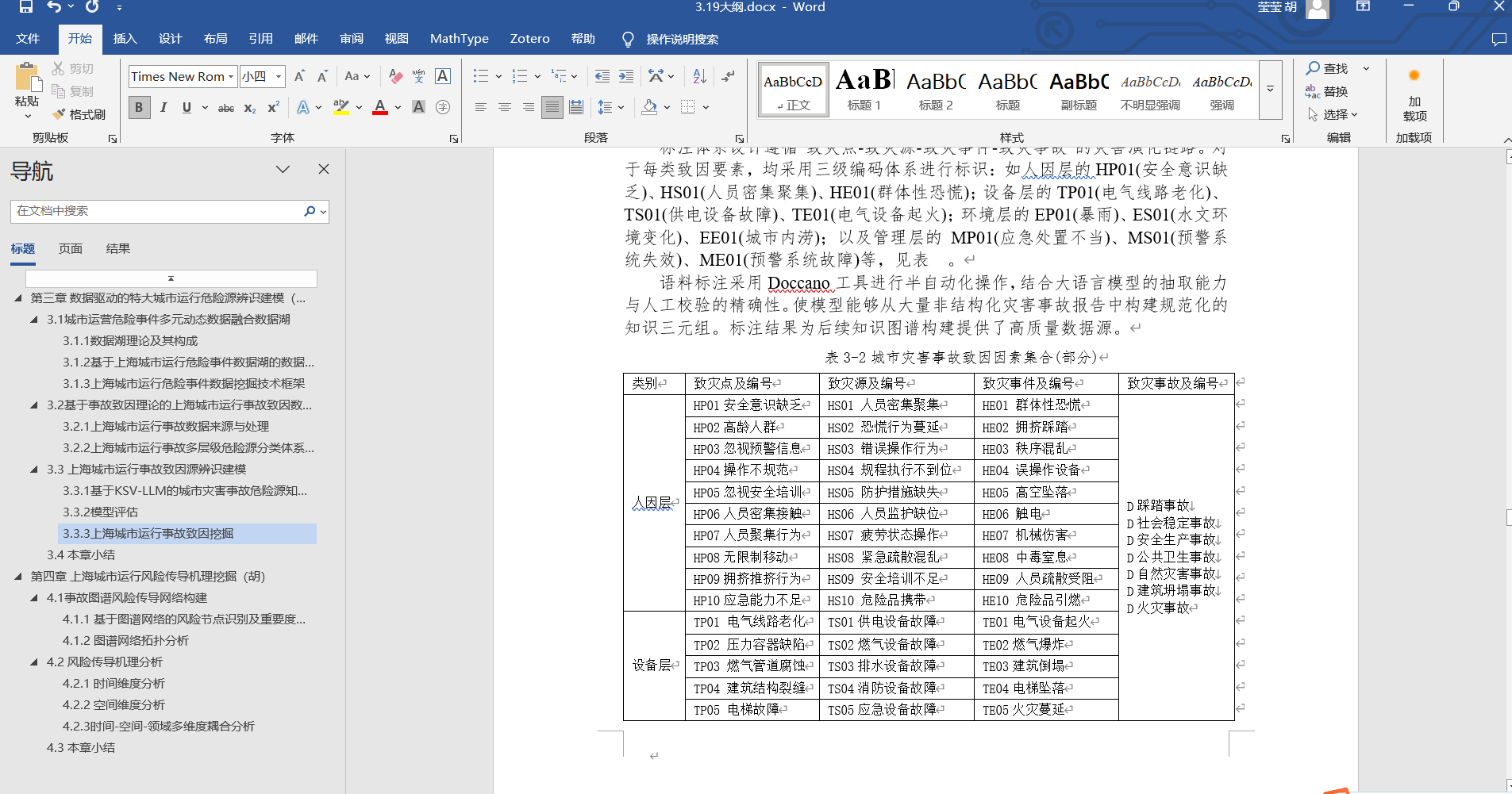Open Sort (A-Z) dialog
Image resolution: width=1512 pixels, height=794 pixels.
point(699,76)
